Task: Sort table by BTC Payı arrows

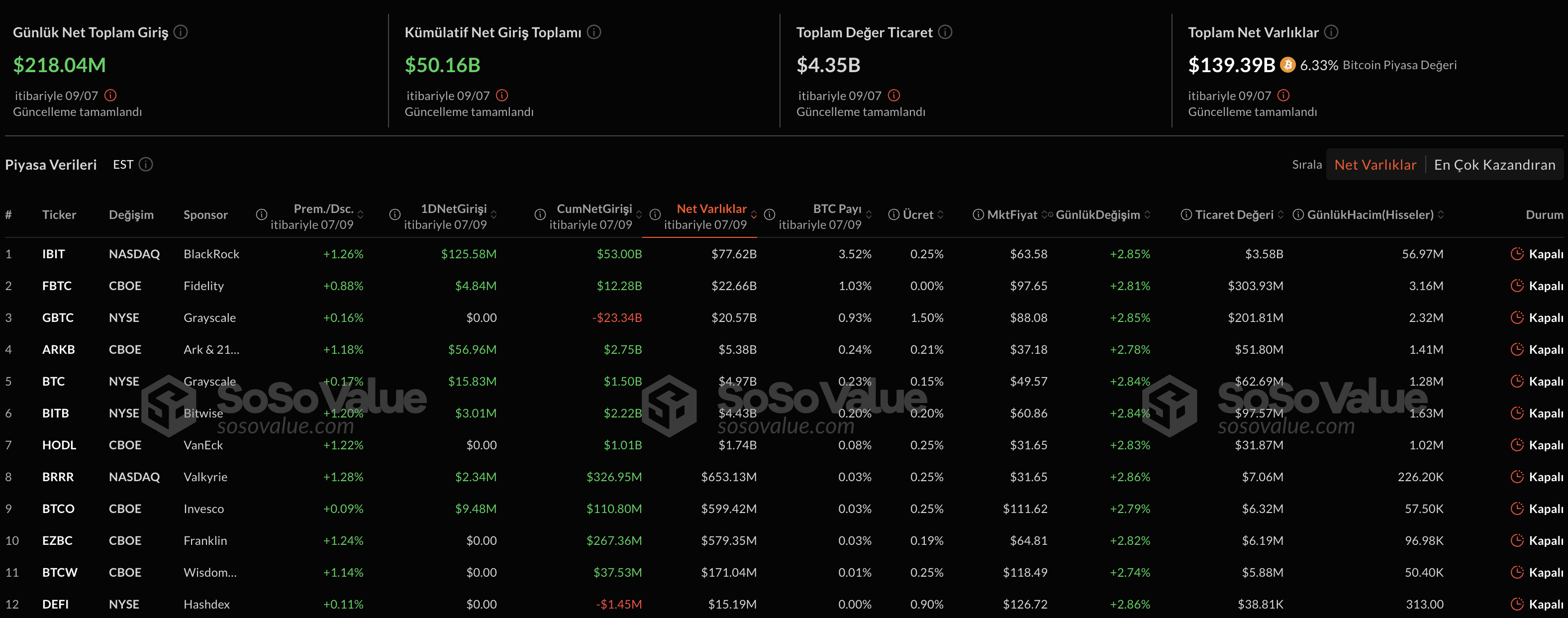Action: 869,215
